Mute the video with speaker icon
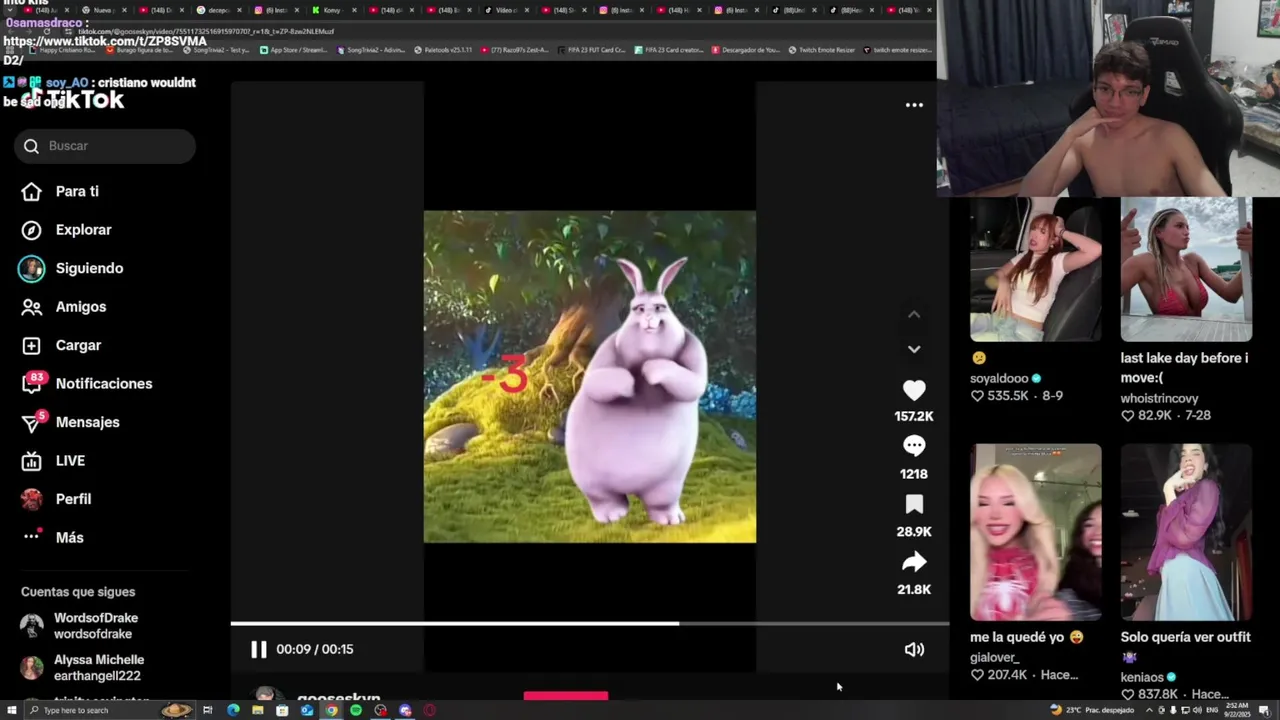 pos(914,649)
